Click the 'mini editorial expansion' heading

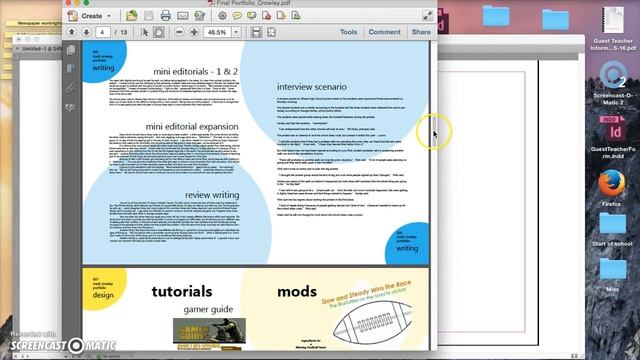tap(192, 127)
